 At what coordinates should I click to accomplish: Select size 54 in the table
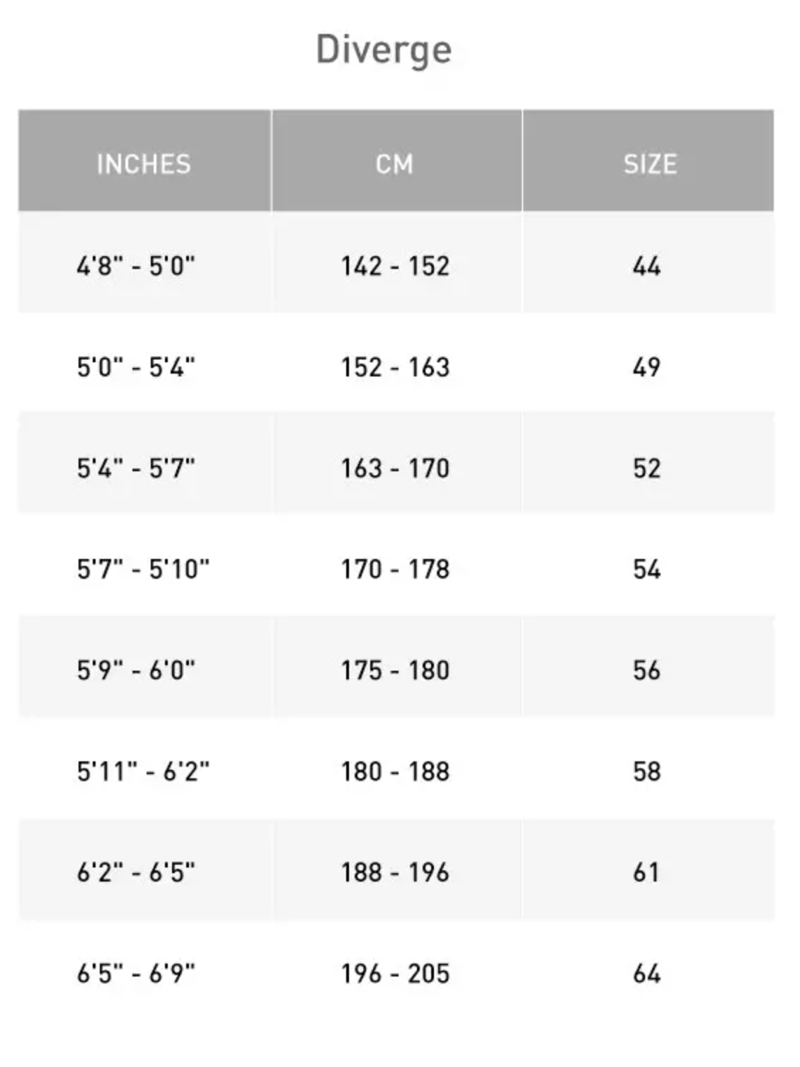click(647, 570)
